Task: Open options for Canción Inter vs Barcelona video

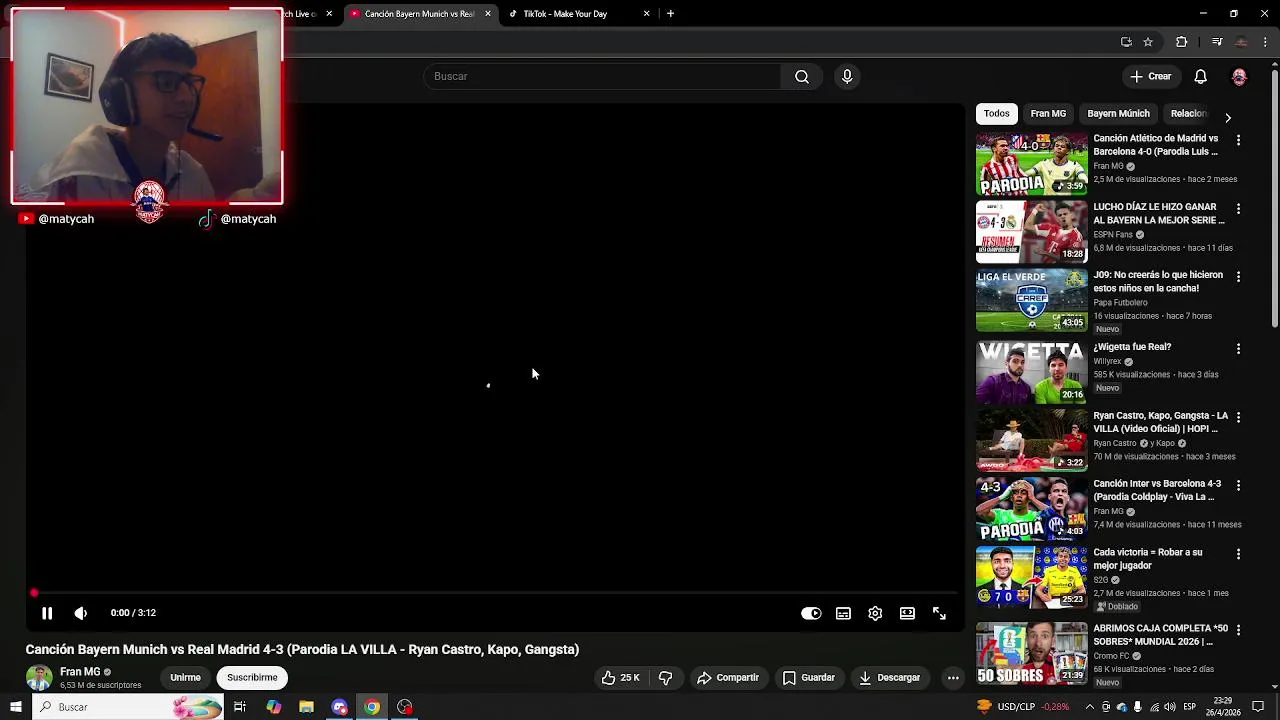Action: (x=1238, y=485)
